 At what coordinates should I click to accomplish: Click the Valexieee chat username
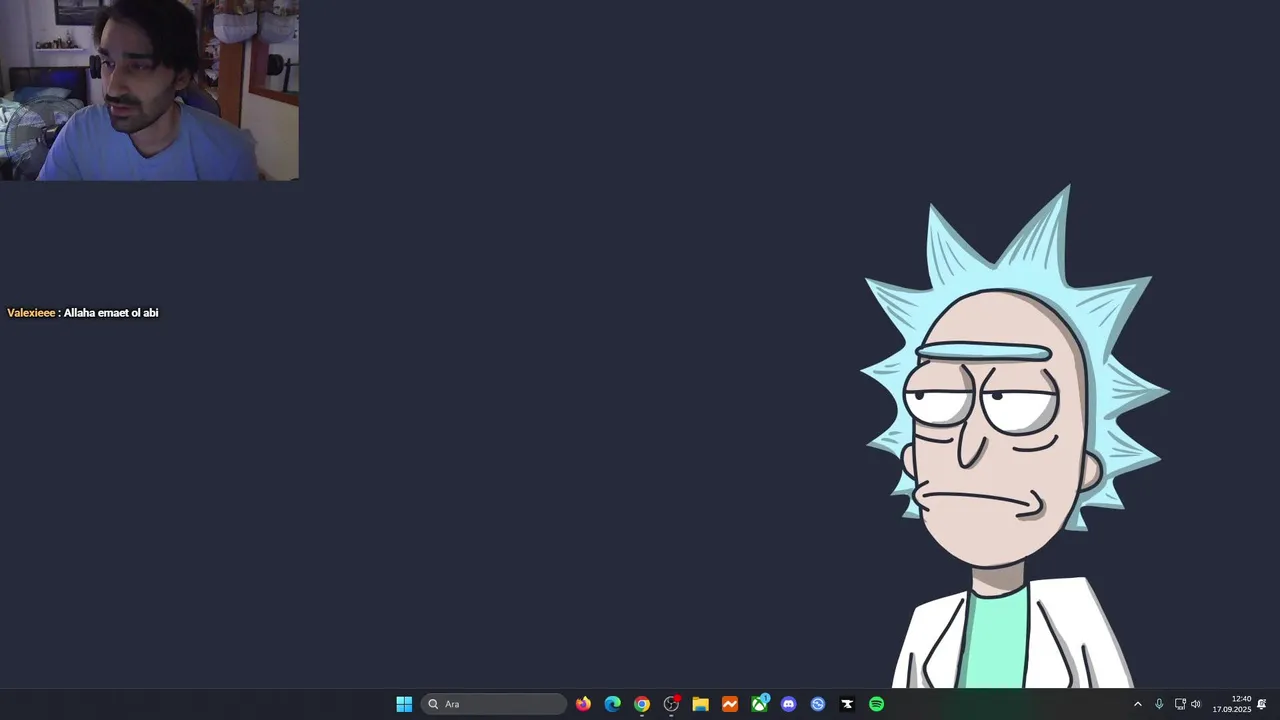[x=31, y=313]
